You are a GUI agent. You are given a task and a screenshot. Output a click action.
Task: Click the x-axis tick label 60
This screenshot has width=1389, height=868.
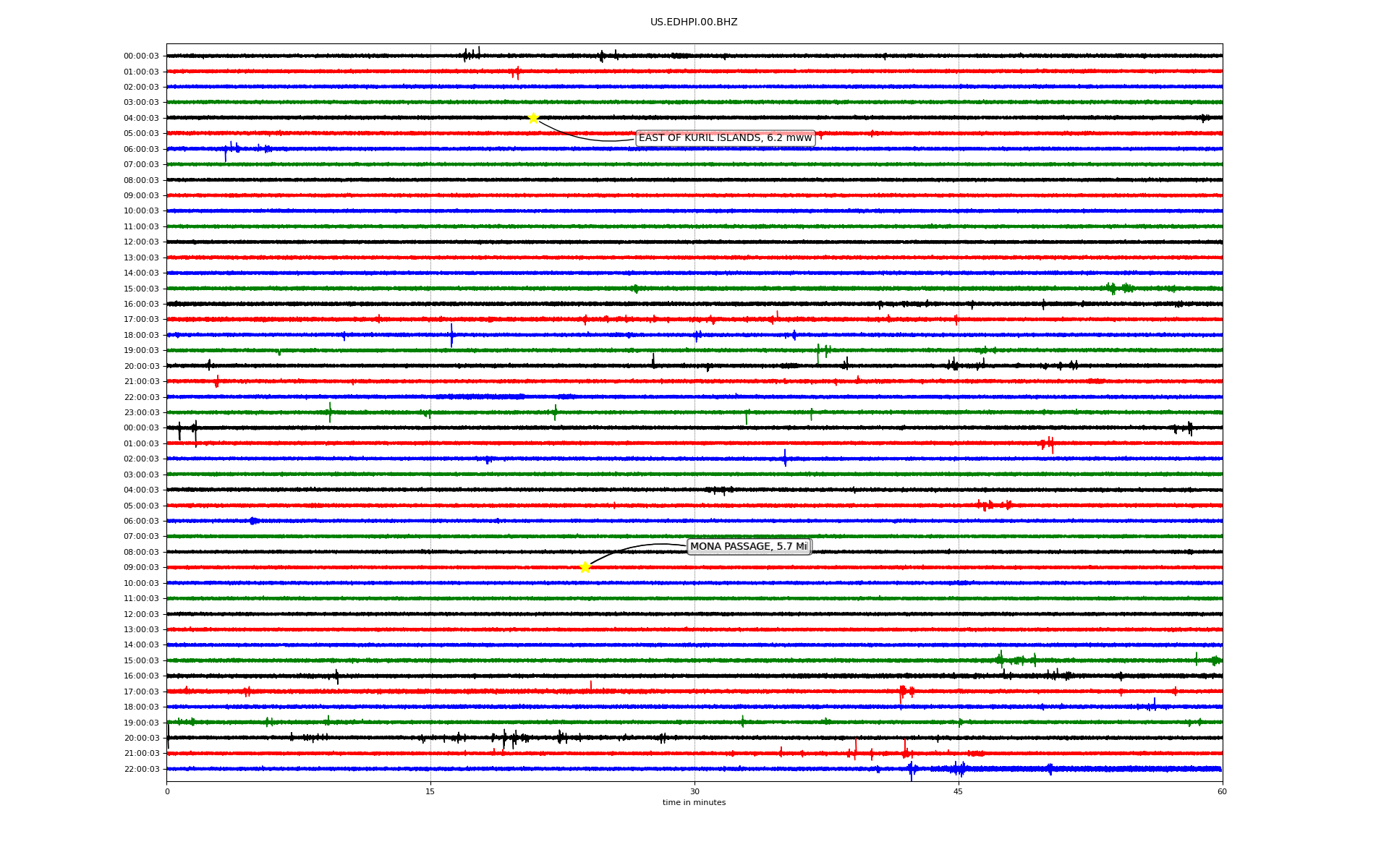click(1222, 792)
